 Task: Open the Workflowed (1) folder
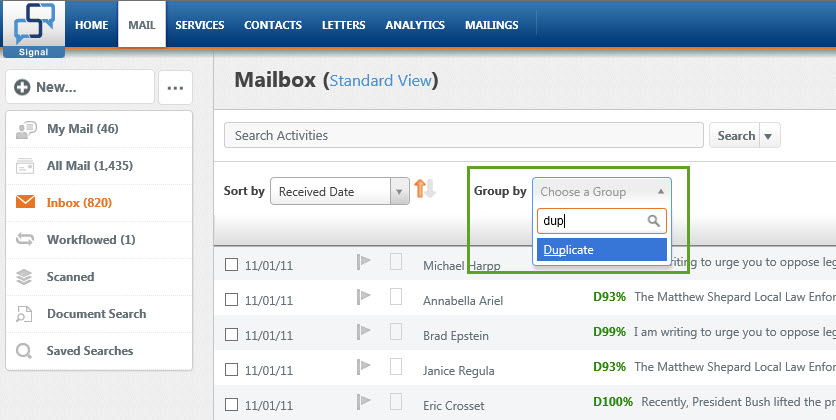(99, 240)
